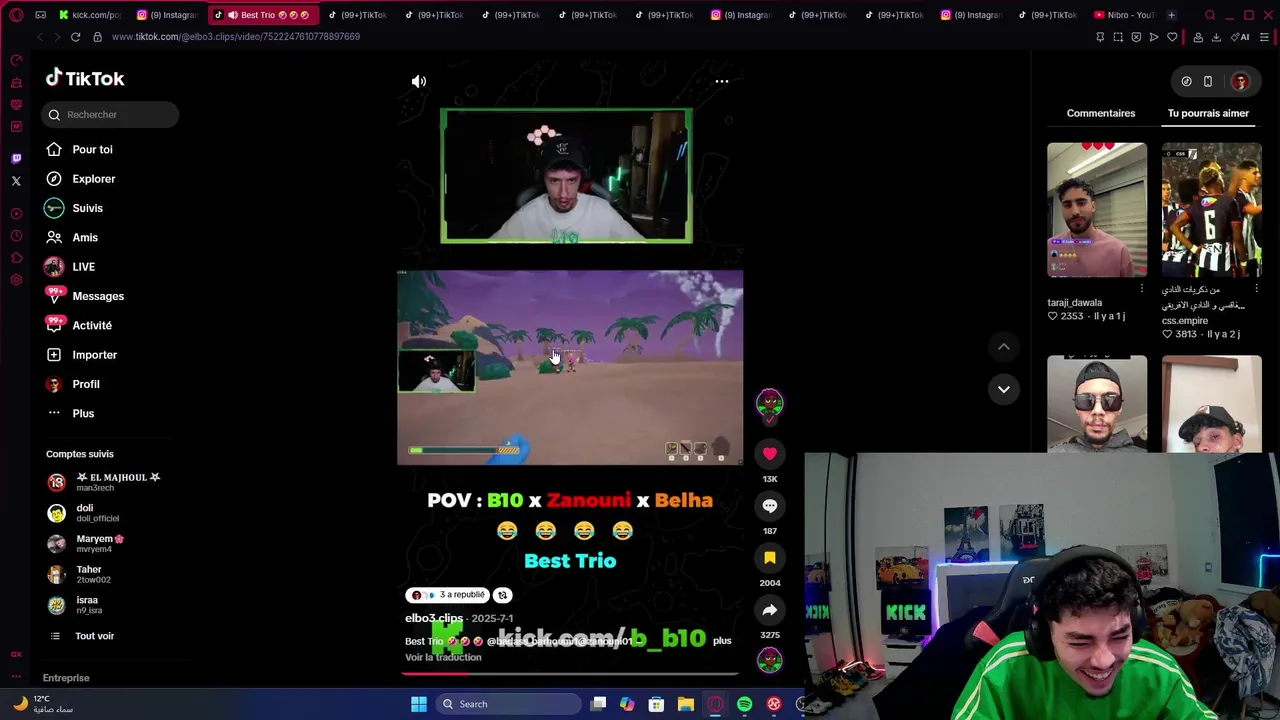Bookmark the video to favorites
The image size is (1280, 720).
pos(770,558)
